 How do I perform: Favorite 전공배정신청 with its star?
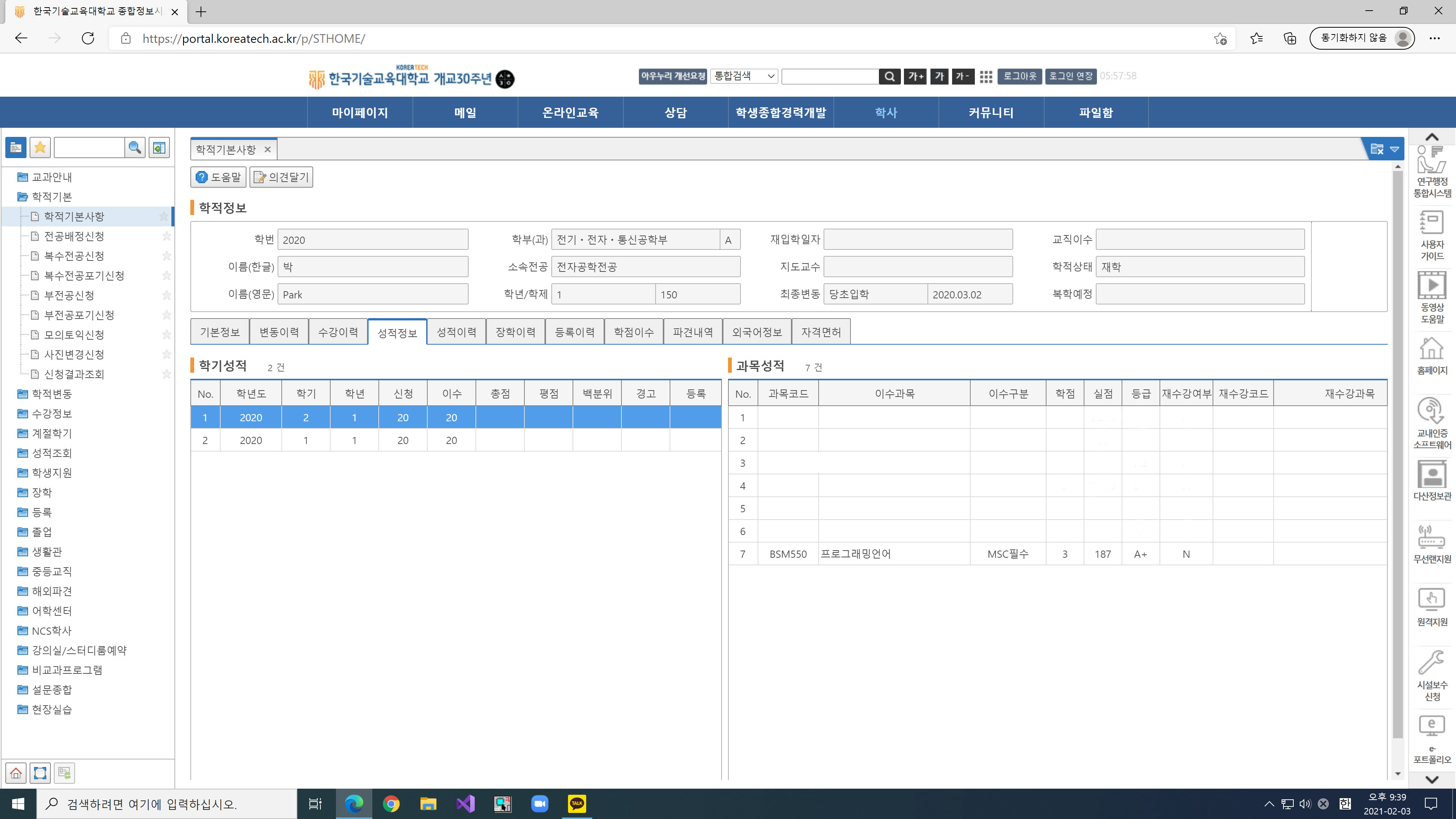click(x=166, y=236)
